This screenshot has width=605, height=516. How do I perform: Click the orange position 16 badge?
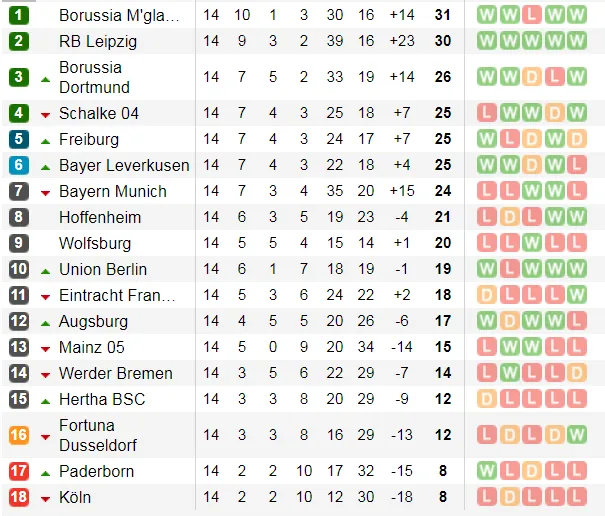19,435
